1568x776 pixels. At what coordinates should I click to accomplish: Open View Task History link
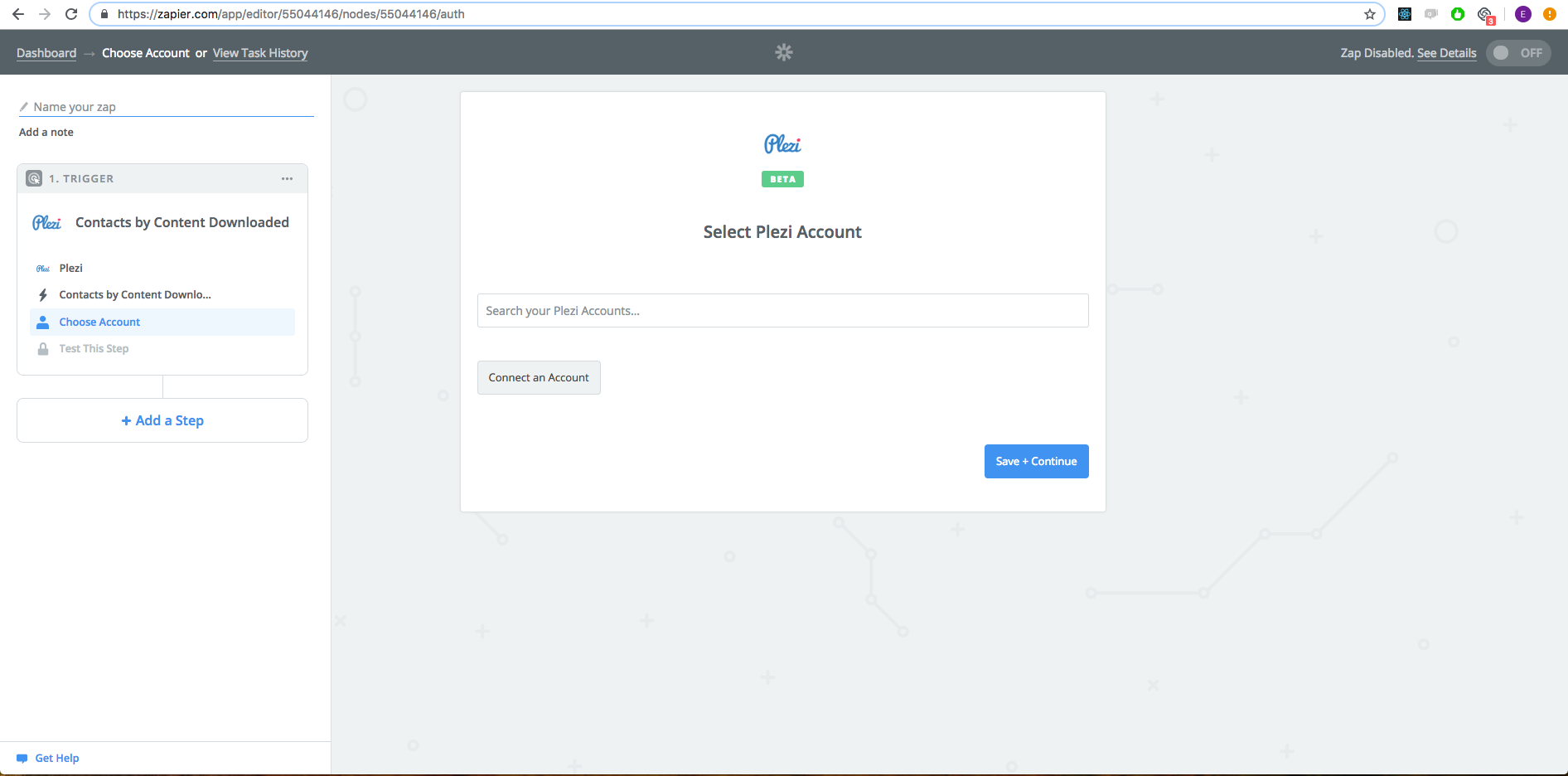pyautogui.click(x=260, y=53)
